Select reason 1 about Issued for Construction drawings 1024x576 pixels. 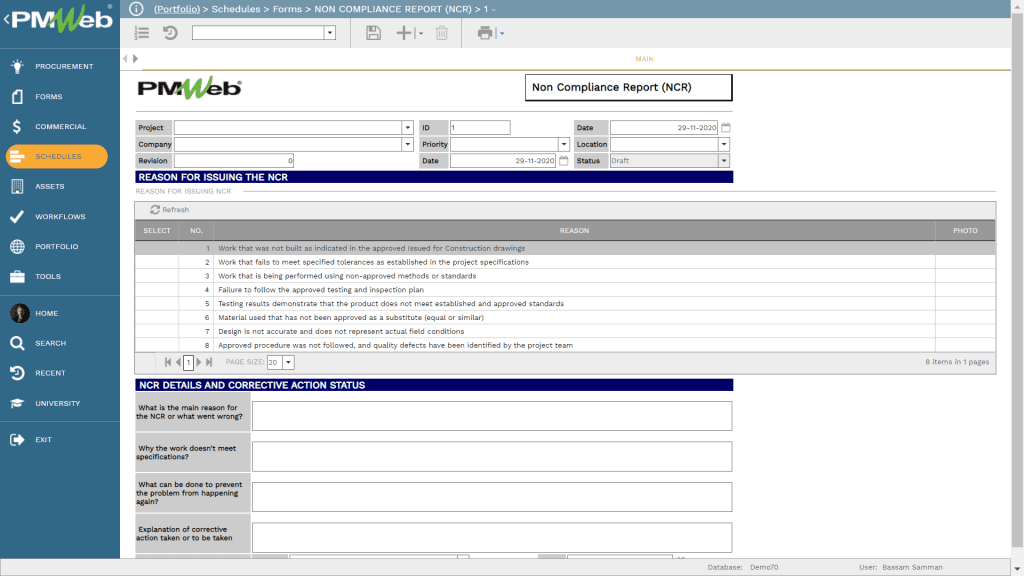(565, 248)
